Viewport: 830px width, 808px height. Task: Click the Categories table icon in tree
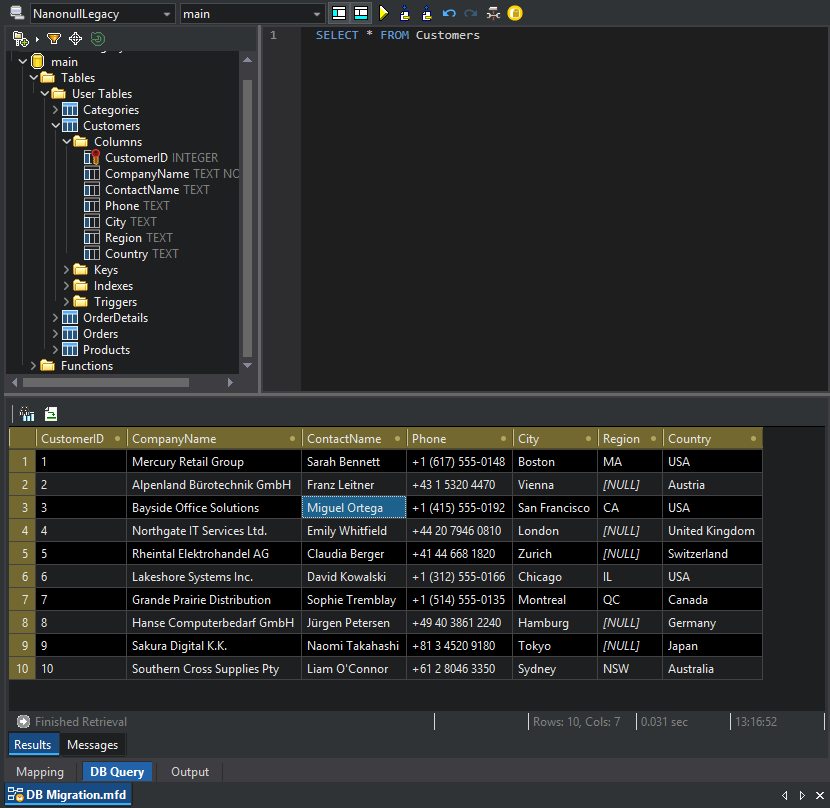click(x=70, y=110)
